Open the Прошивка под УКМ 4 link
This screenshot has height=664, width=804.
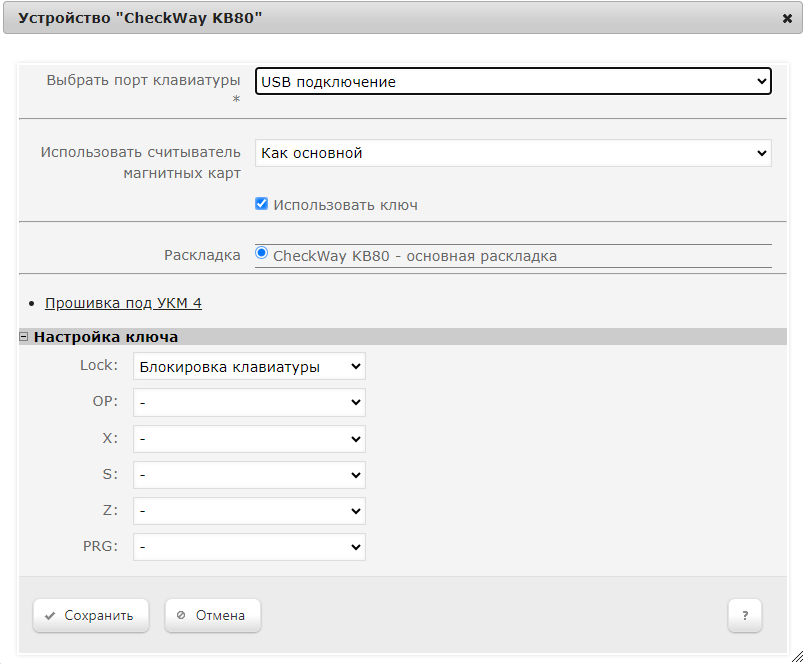coord(123,303)
